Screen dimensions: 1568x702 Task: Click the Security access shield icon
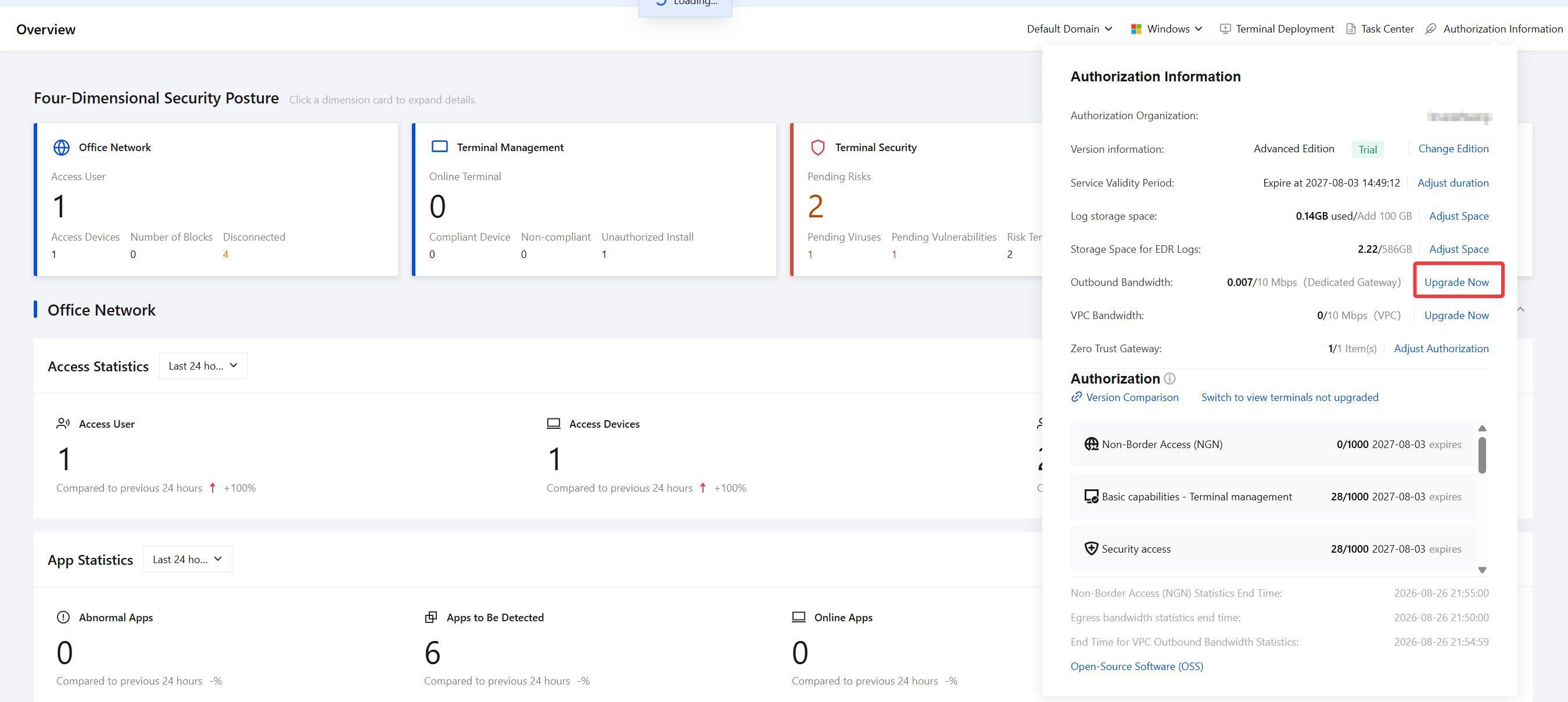pyautogui.click(x=1091, y=549)
